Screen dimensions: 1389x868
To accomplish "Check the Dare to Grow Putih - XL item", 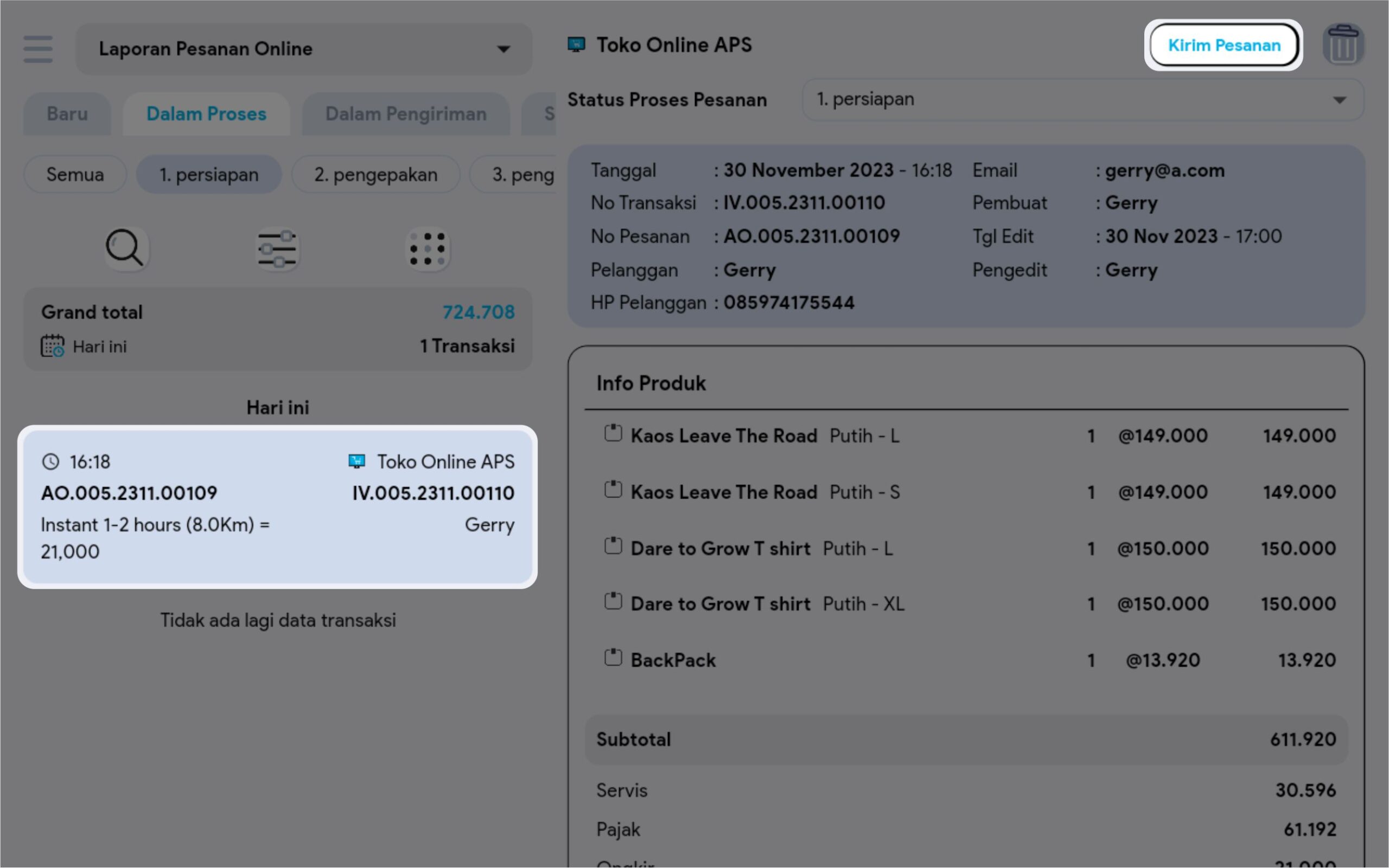I will click(613, 602).
